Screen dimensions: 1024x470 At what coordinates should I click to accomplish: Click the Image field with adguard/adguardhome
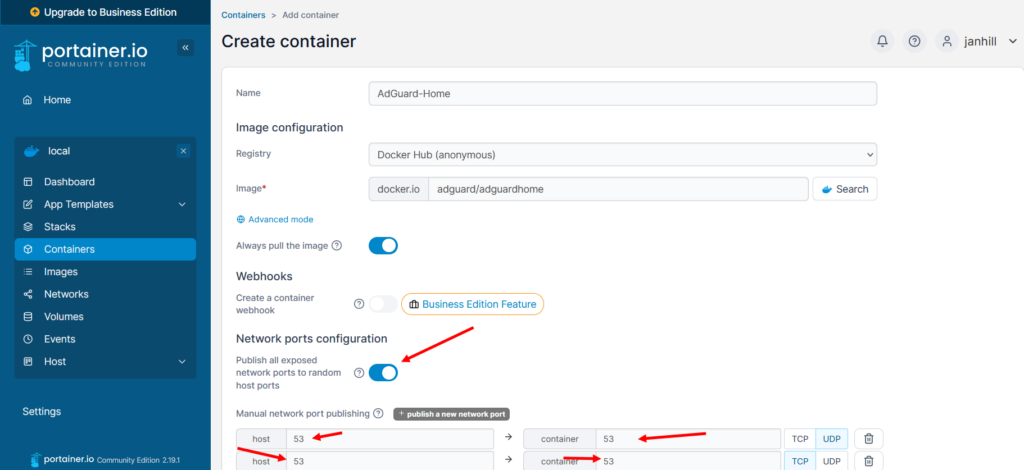pyautogui.click(x=618, y=189)
